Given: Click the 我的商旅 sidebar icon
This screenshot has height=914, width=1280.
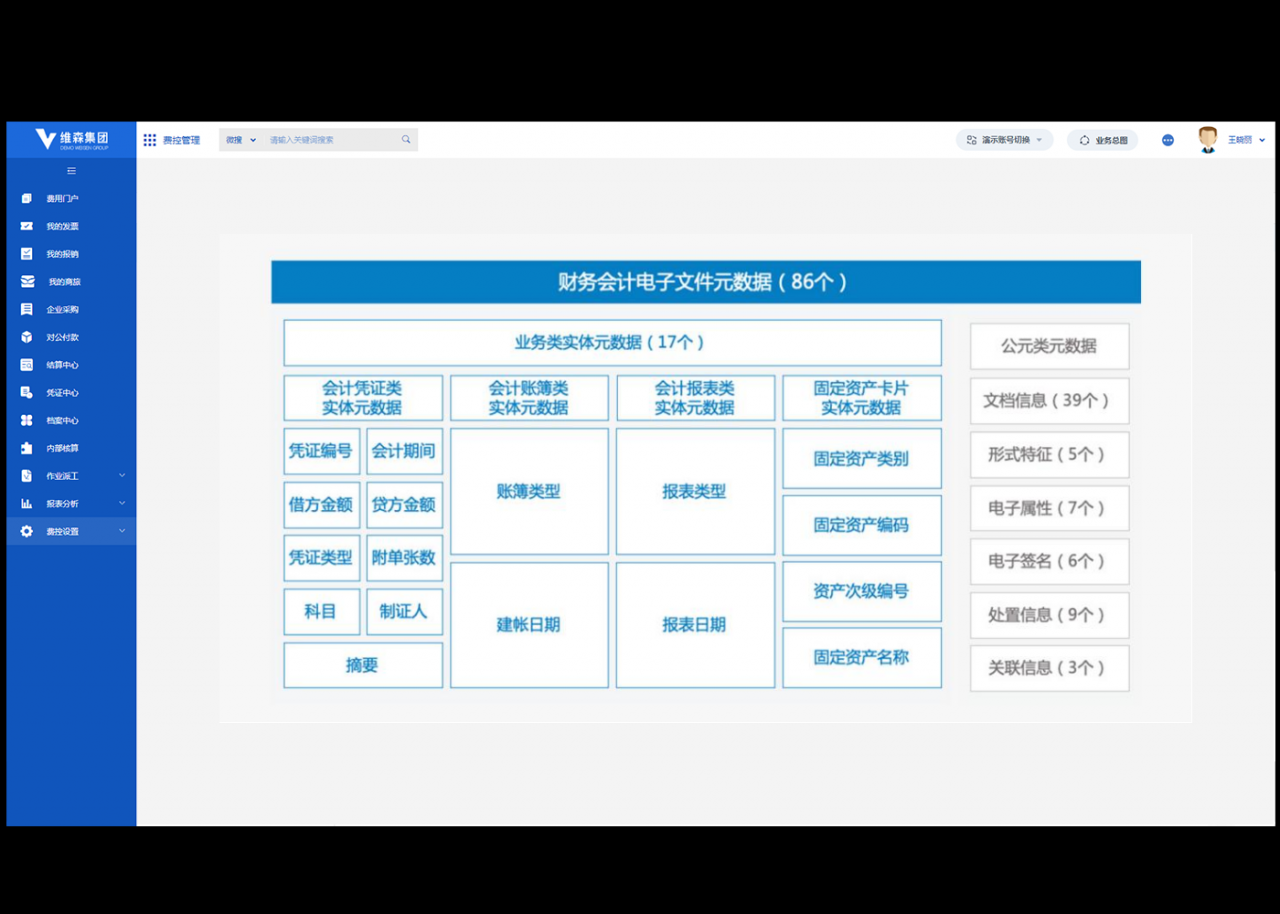Looking at the screenshot, I should coord(28,282).
